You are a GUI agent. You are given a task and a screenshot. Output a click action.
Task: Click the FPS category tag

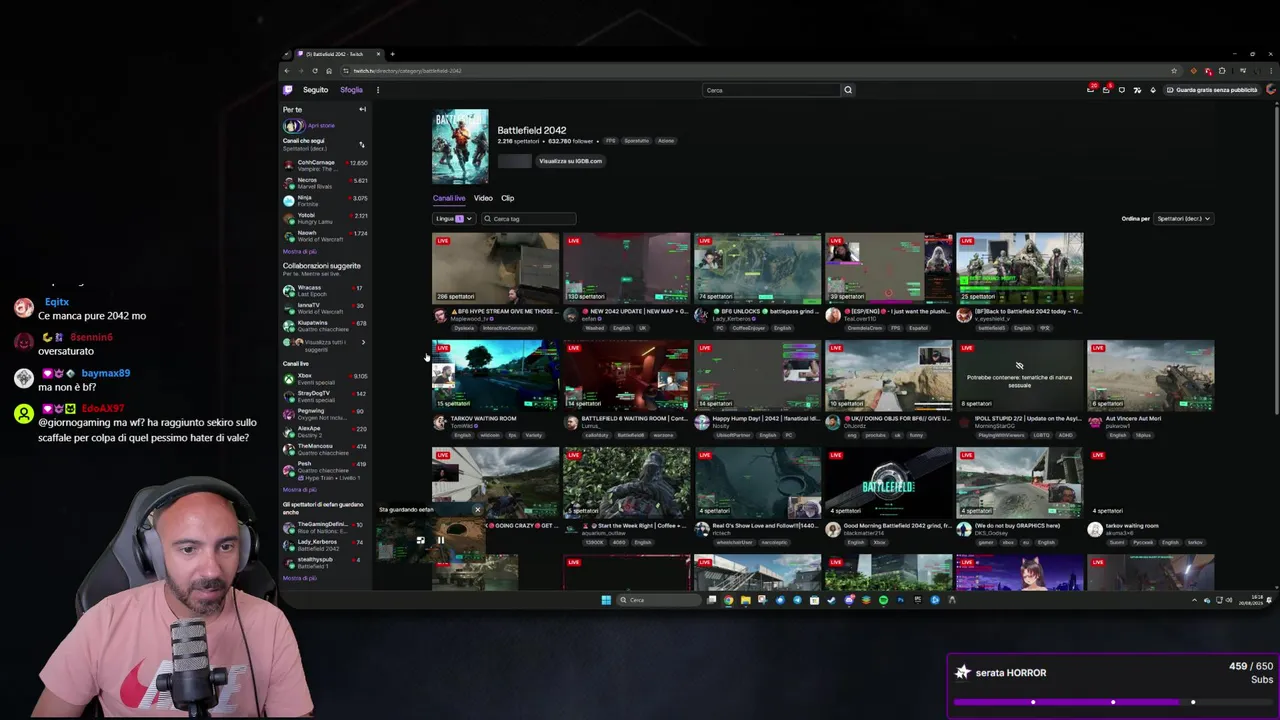point(610,141)
